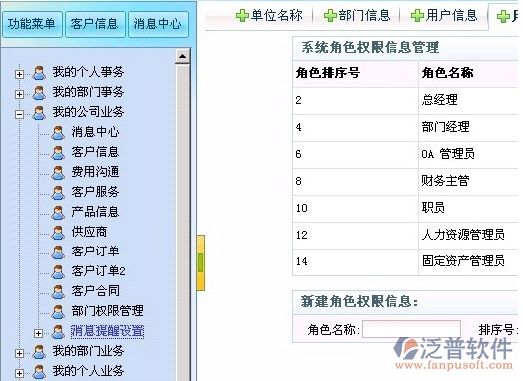The width and height of the screenshot is (523, 381).
Task: Click the person icon beside 费用沟通
Action: click(58, 172)
